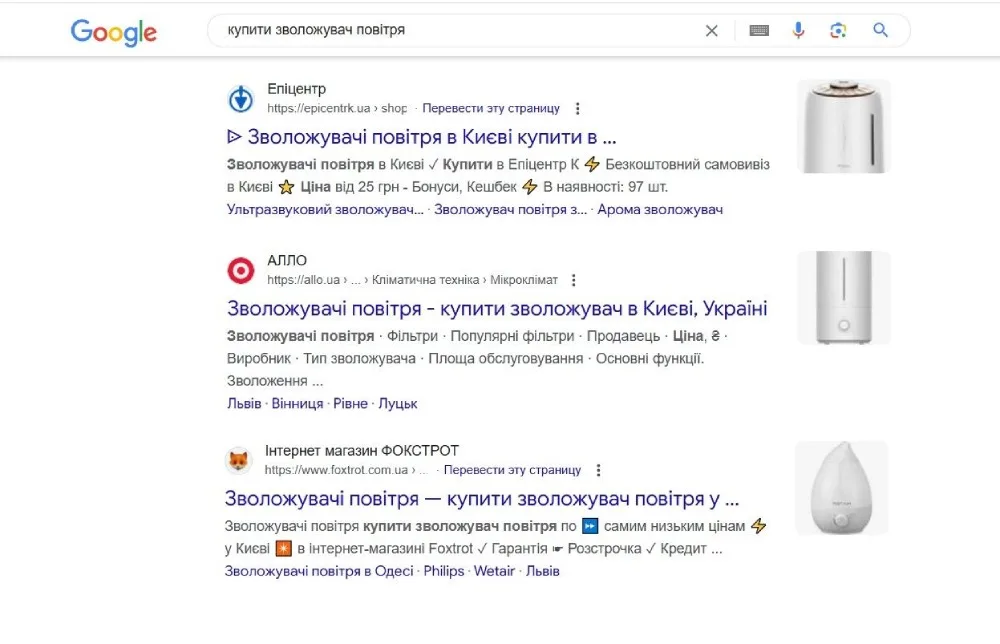Click 'Перевести эту страницу' on the Foxtrot result
The height and width of the screenshot is (644, 1000).
click(x=510, y=469)
